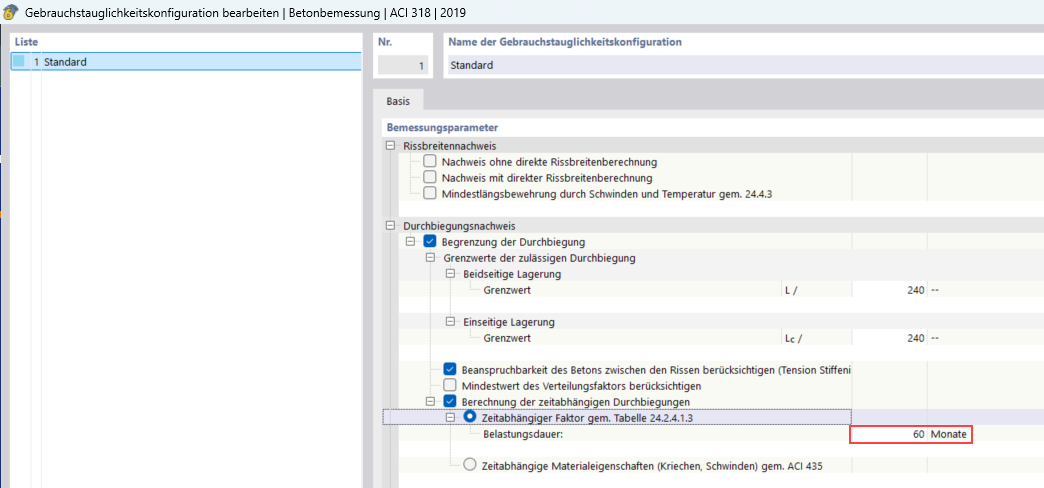Collapse the Durchbiegungsnachweis section
Image resolution: width=1044 pixels, height=488 pixels.
pos(390,226)
